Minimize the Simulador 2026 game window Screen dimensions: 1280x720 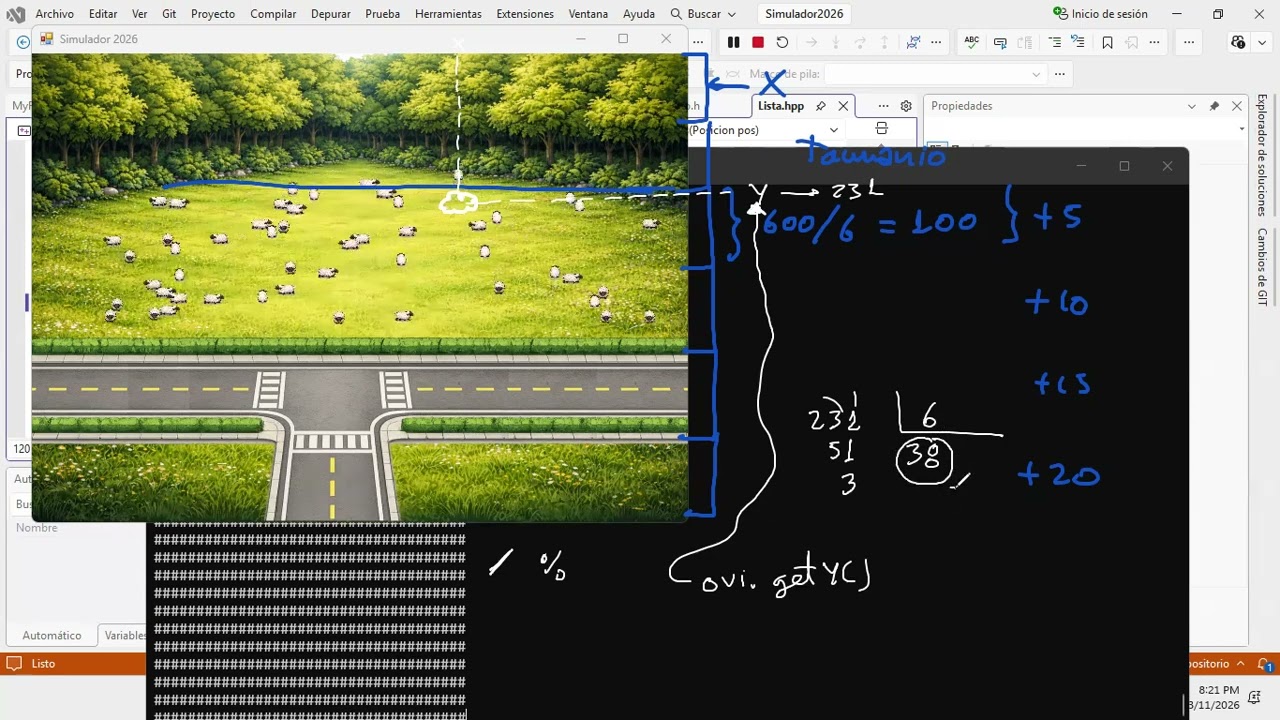tap(580, 39)
